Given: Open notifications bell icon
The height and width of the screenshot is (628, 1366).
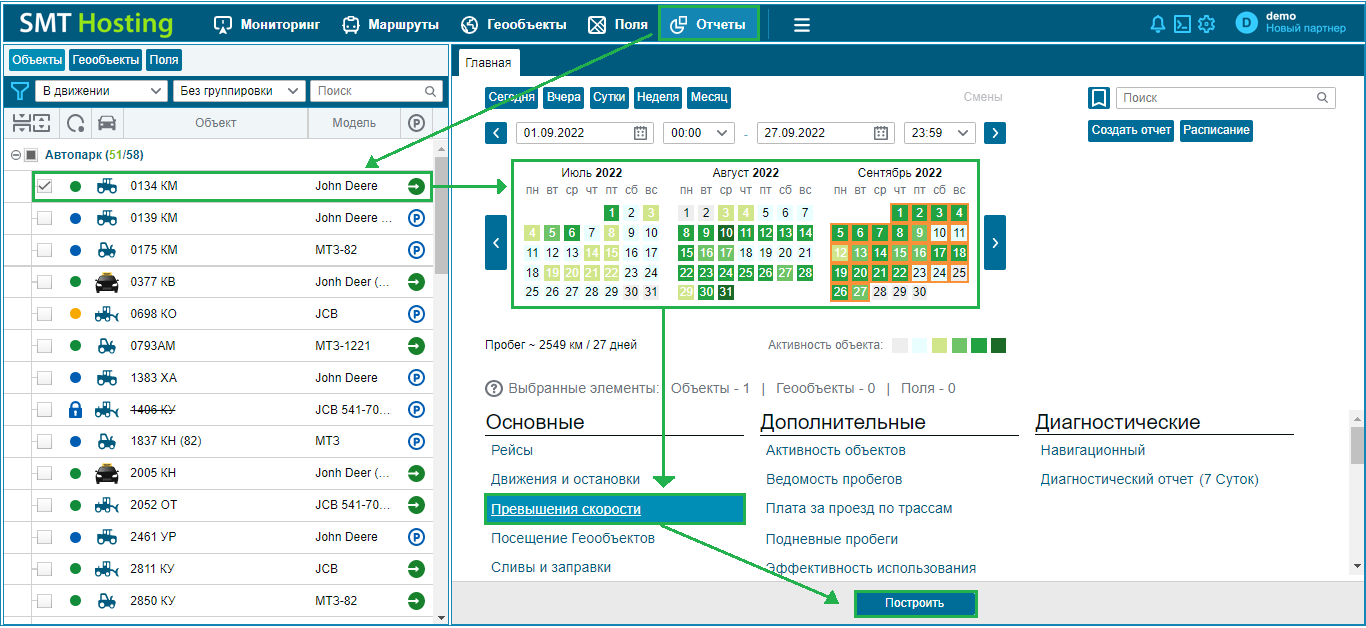Looking at the screenshot, I should [1158, 24].
